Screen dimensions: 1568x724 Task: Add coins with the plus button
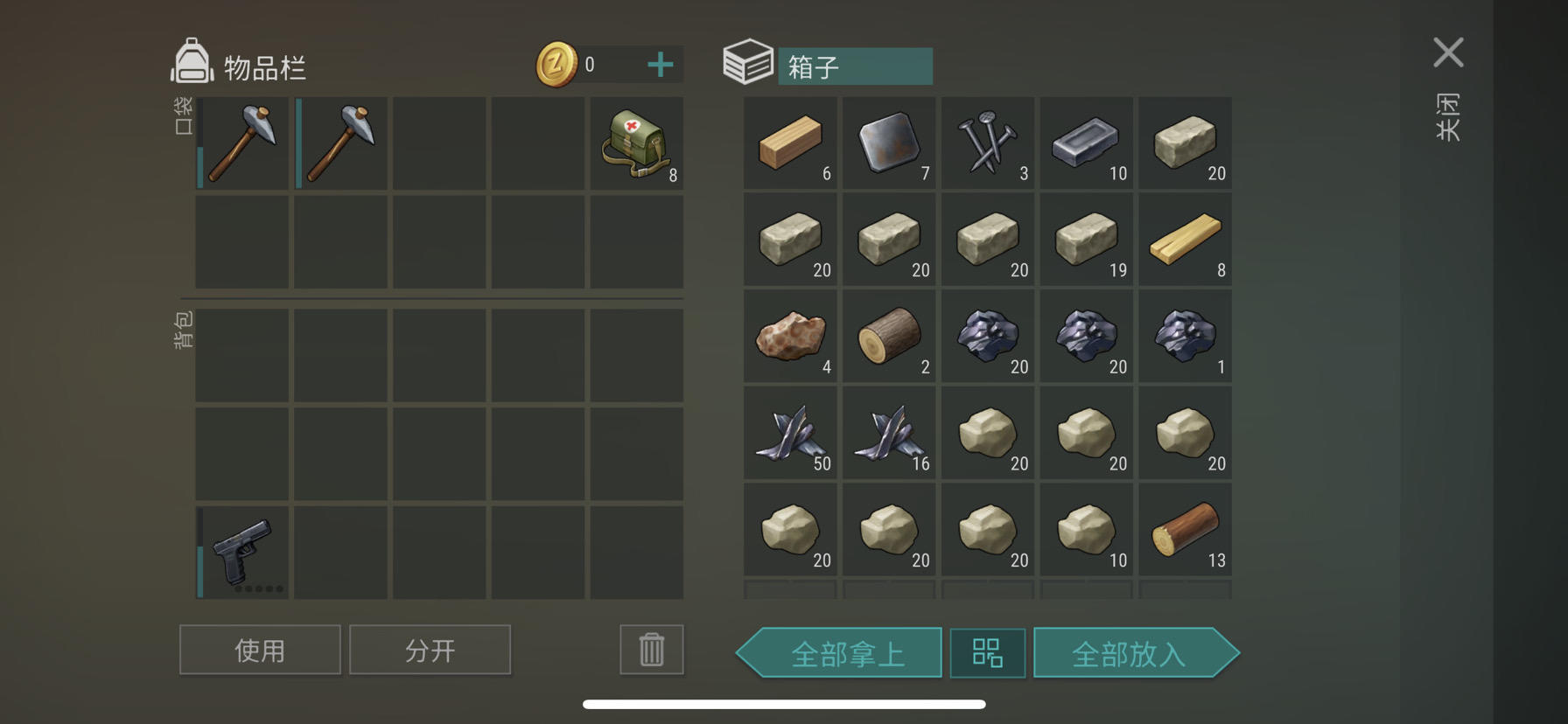click(661, 65)
